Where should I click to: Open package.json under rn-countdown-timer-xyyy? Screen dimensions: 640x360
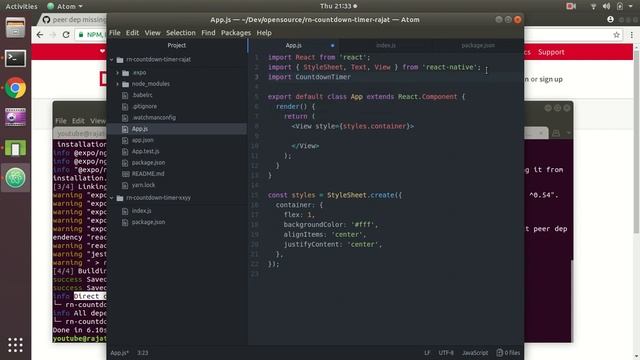click(149, 222)
